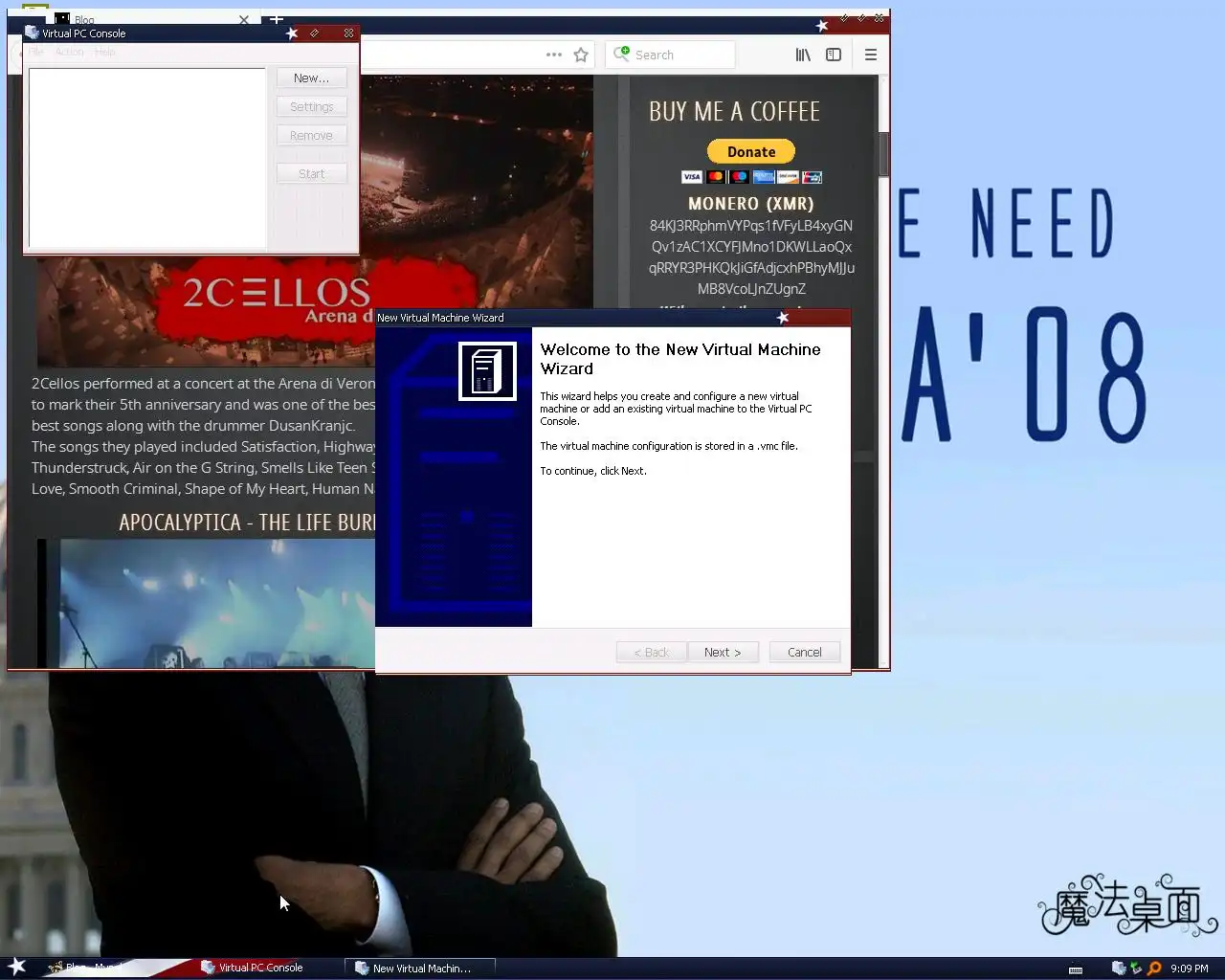
Task: Bookmark this page with the star icon
Action: pos(581,55)
